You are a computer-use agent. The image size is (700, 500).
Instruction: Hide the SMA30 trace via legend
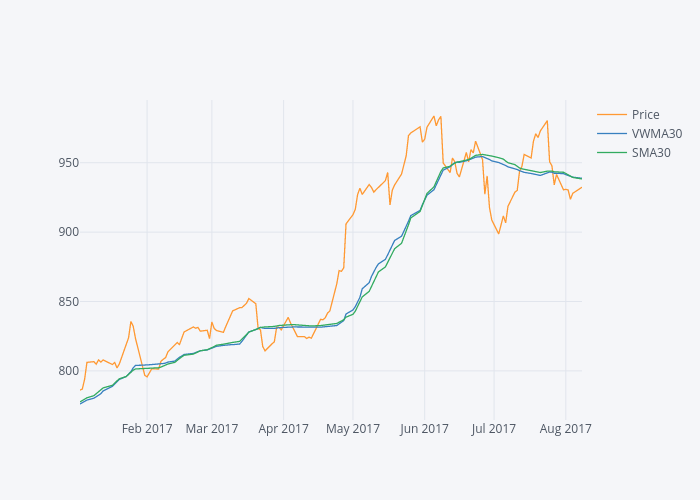[651, 153]
